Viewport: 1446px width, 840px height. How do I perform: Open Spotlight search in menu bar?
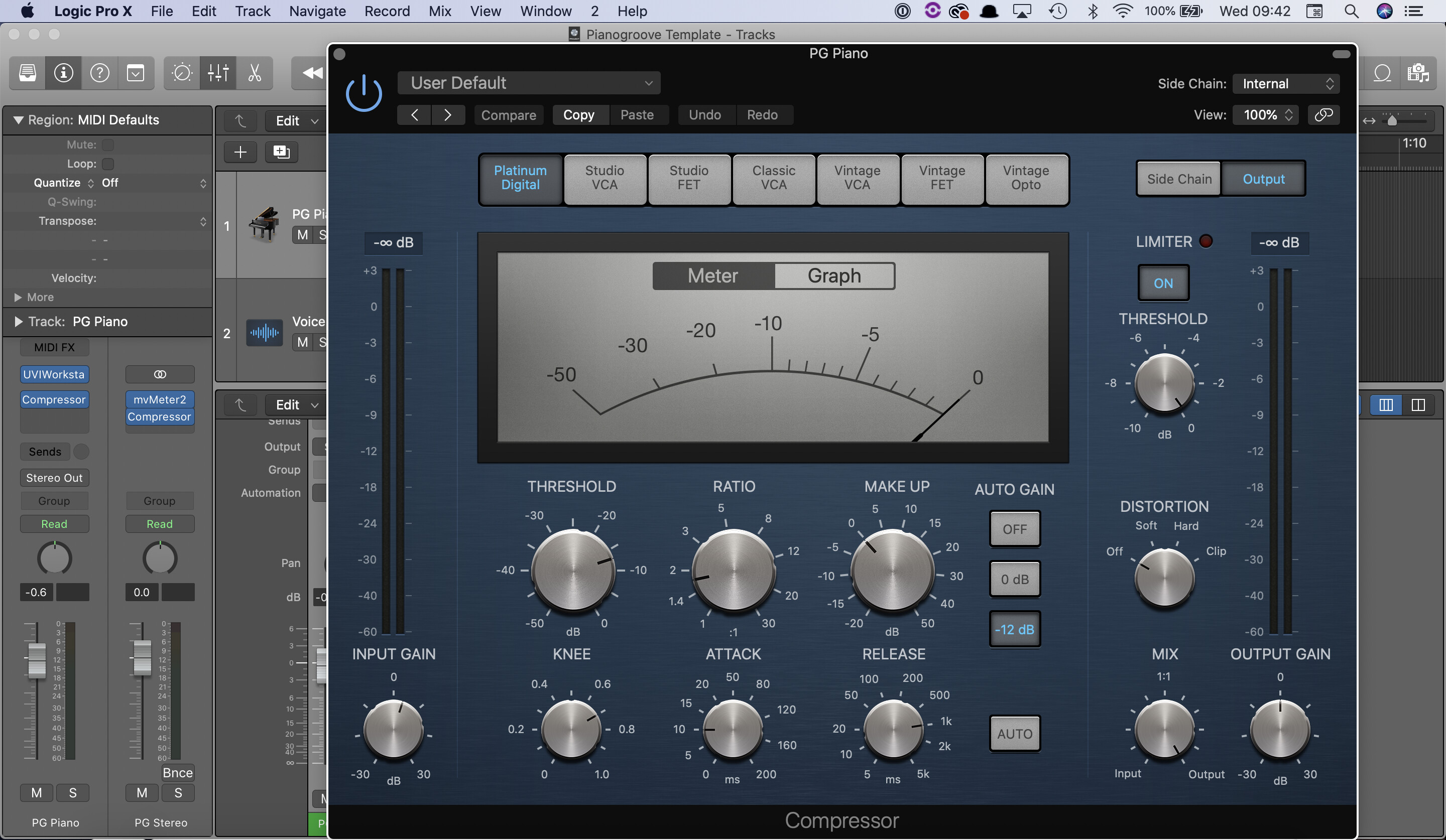pos(1351,11)
